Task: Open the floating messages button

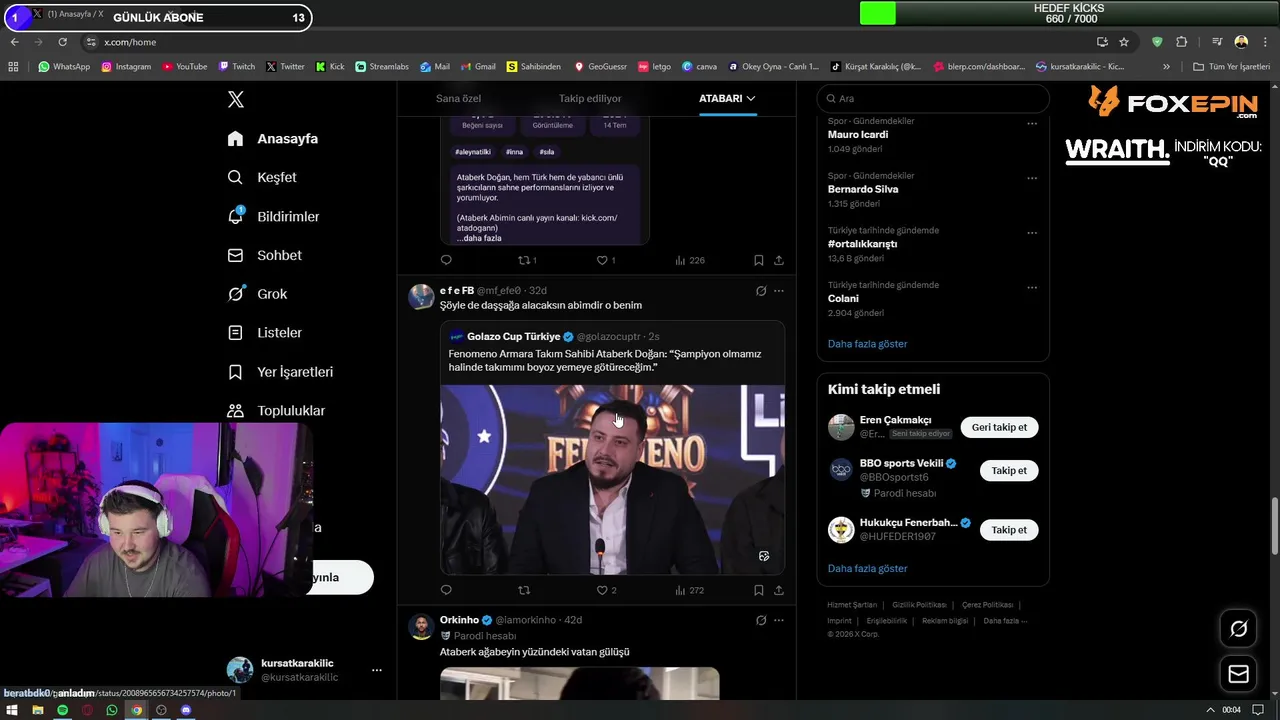Action: point(1238,674)
